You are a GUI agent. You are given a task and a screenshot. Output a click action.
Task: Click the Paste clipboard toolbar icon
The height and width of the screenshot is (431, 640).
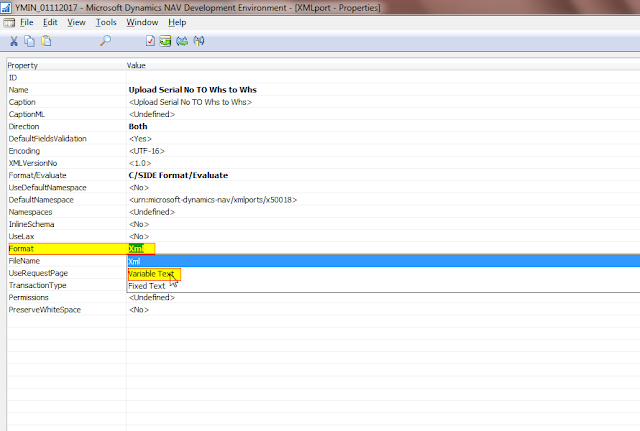click(46, 41)
